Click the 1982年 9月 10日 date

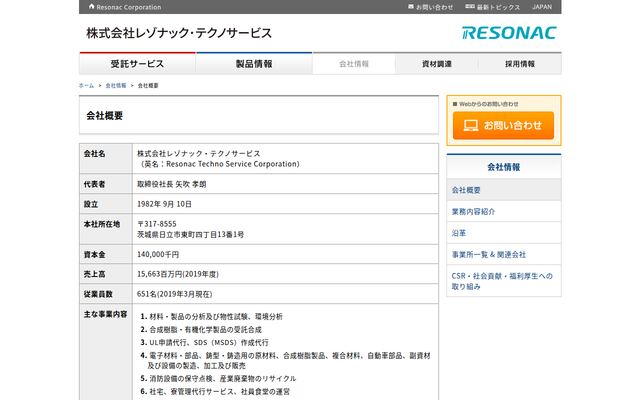click(x=164, y=204)
